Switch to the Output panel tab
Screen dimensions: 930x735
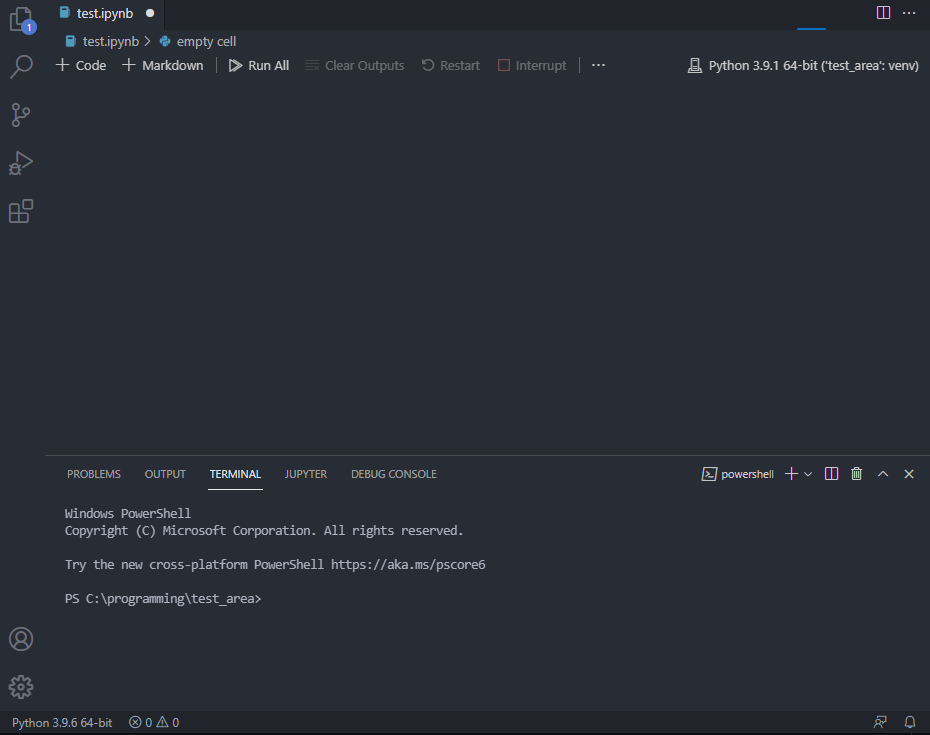(165, 474)
